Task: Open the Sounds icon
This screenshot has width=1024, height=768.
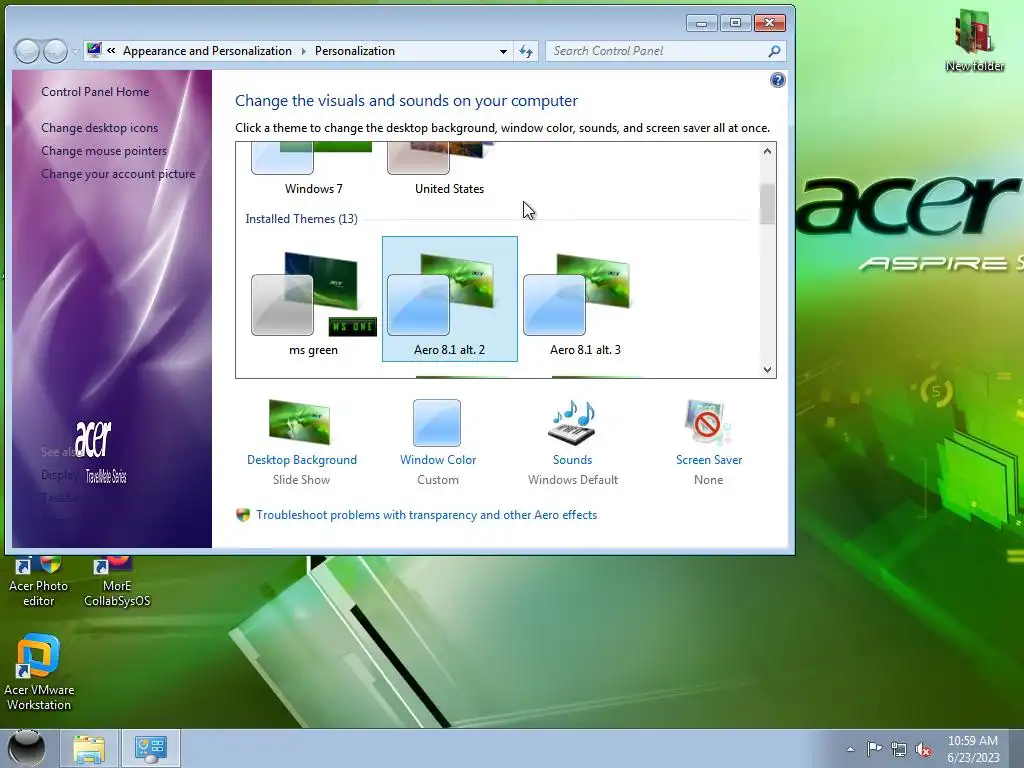Action: [x=573, y=422]
